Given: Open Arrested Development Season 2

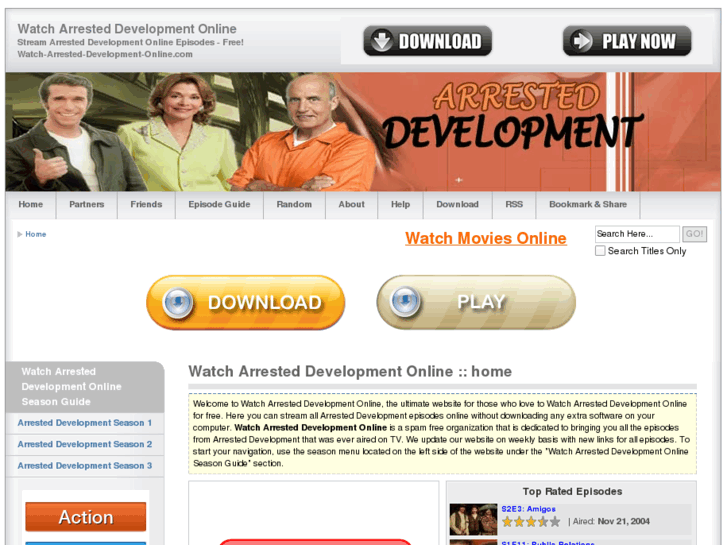Looking at the screenshot, I should click(x=85, y=444).
